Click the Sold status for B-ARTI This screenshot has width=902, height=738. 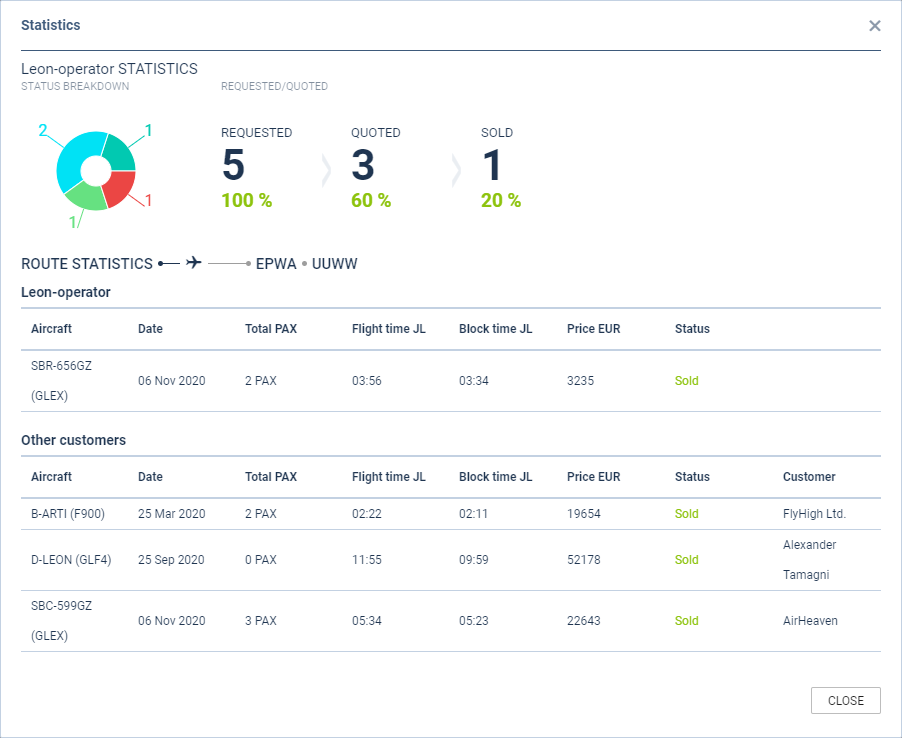[x=686, y=514]
